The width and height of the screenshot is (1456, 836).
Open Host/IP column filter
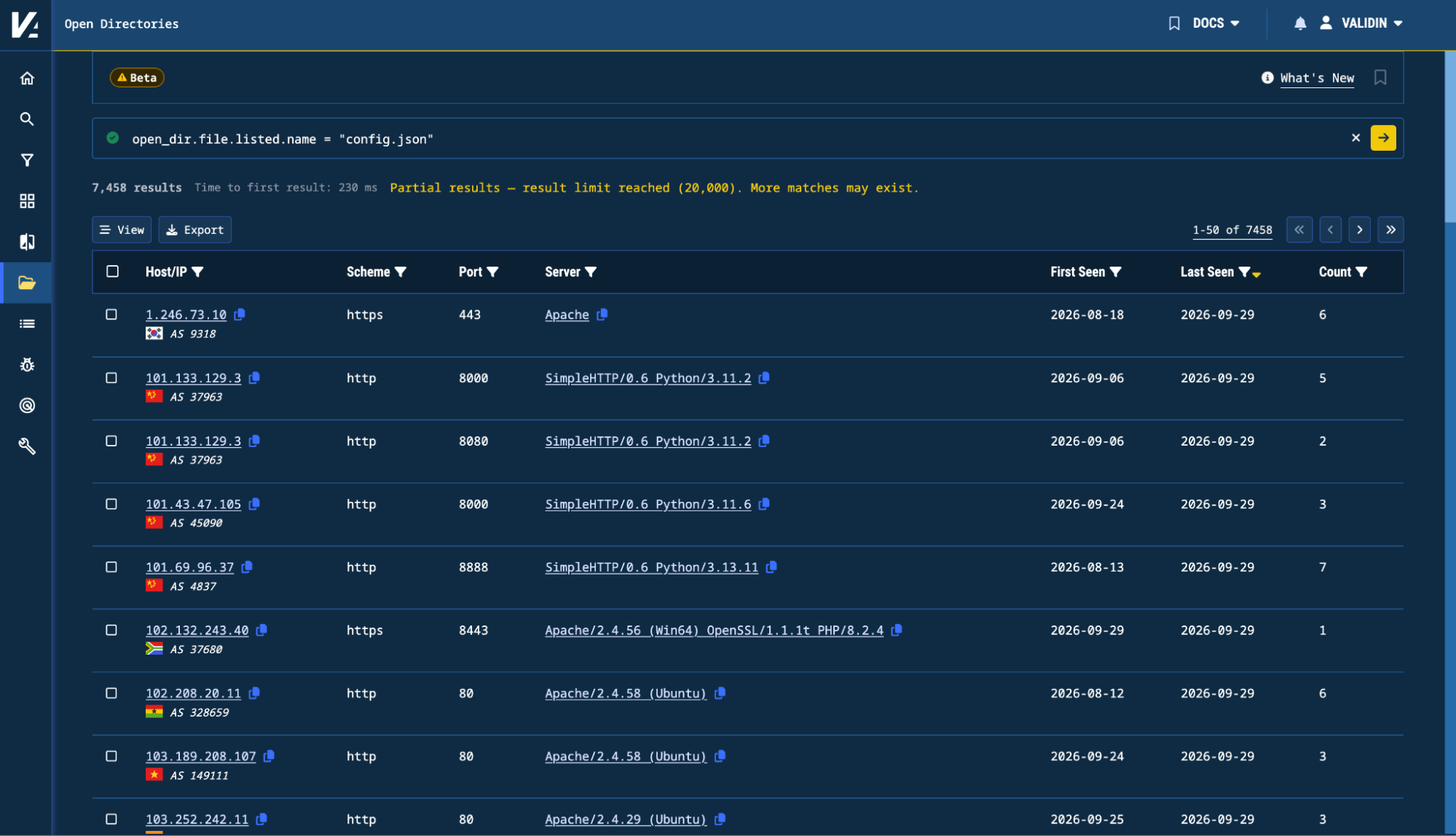197,272
